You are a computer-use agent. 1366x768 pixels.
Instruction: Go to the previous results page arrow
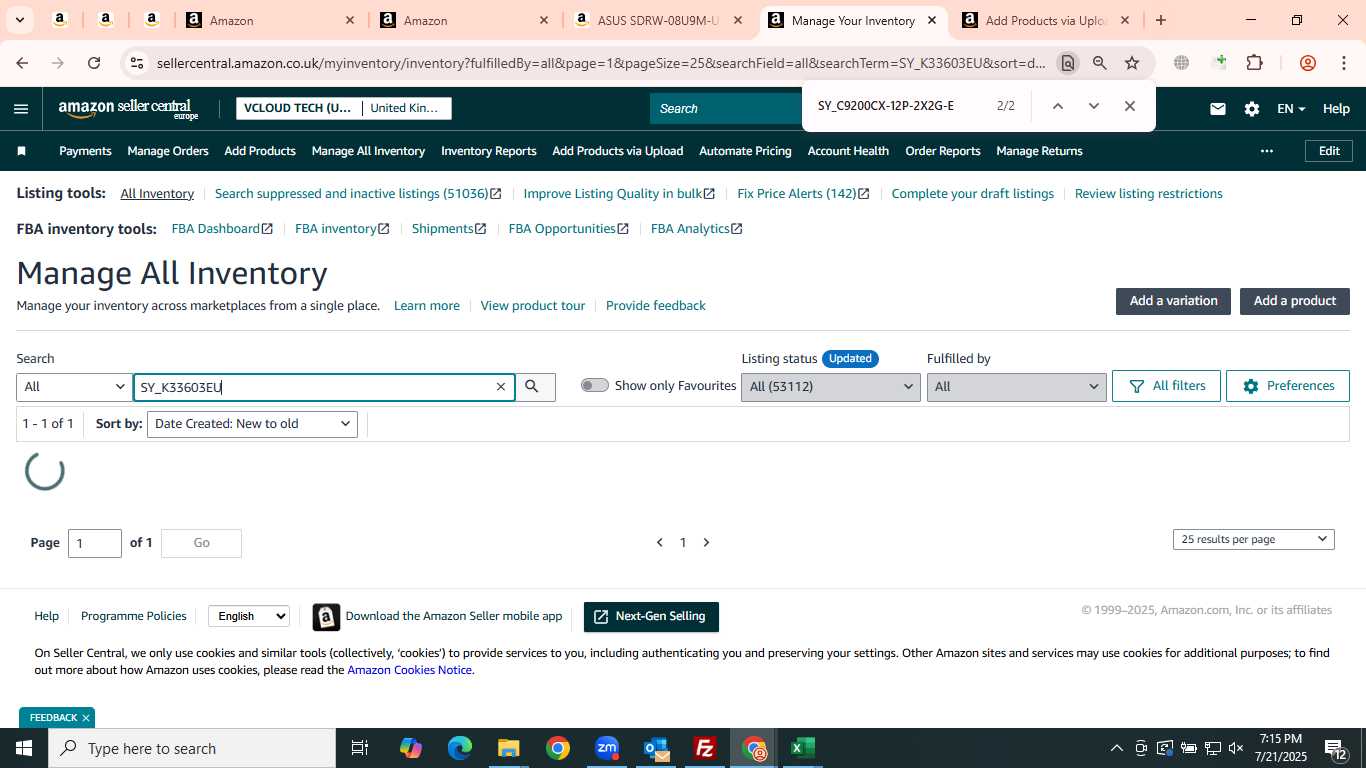(660, 542)
